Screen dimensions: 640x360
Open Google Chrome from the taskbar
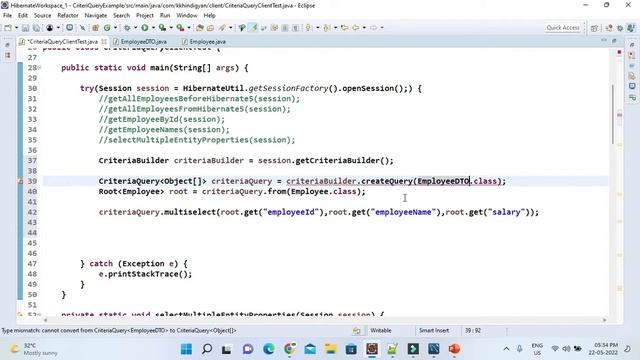(x=289, y=349)
